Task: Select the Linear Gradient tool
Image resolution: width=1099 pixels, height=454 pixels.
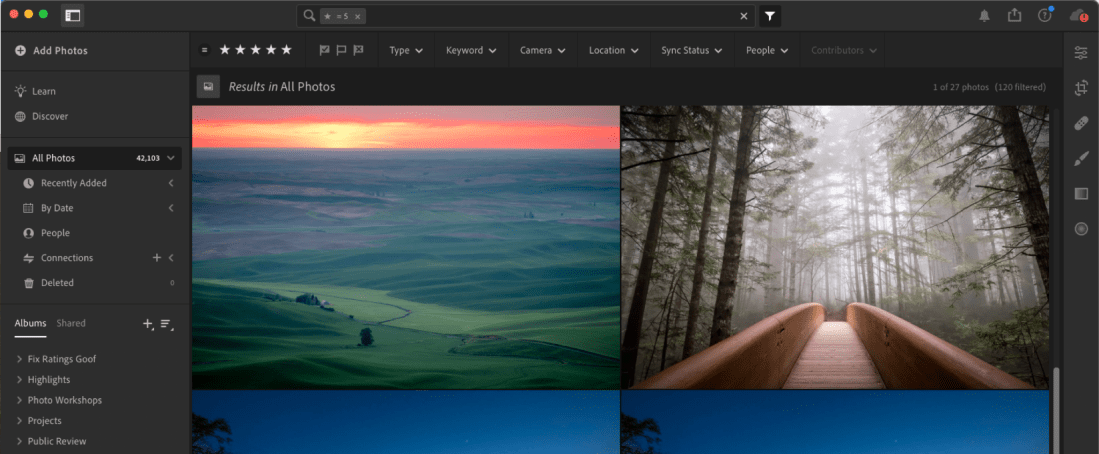Action: pyautogui.click(x=1080, y=193)
